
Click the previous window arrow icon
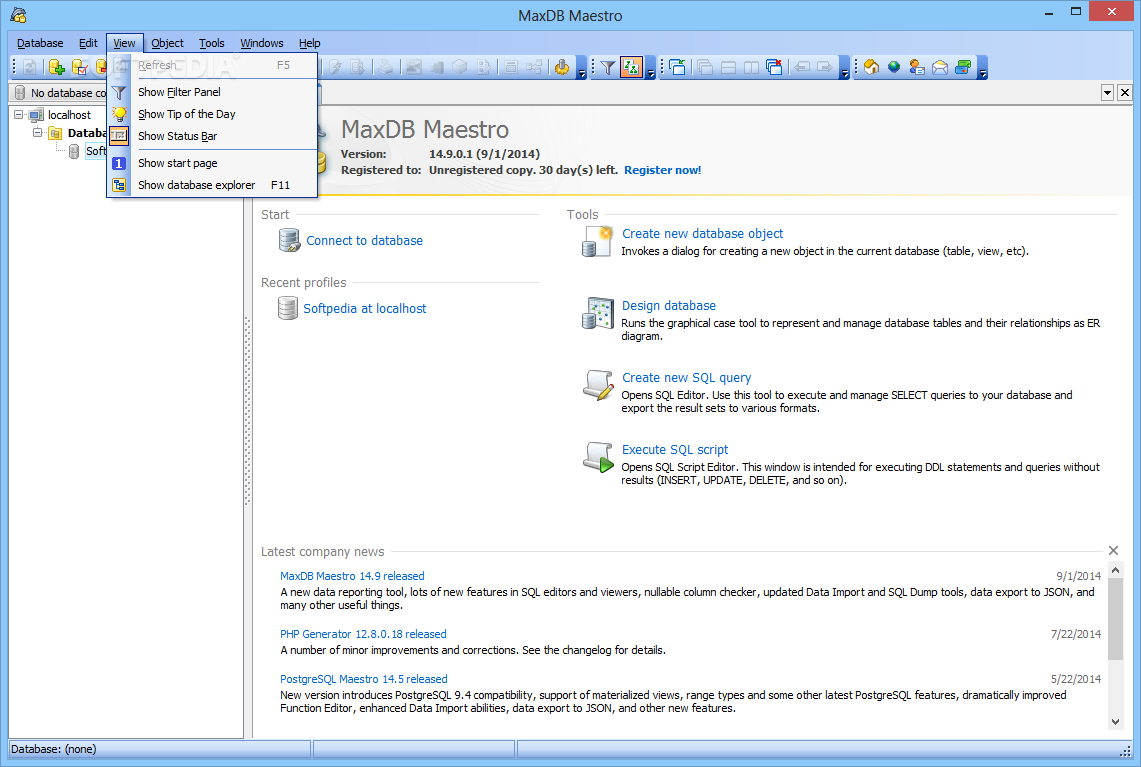click(x=802, y=68)
